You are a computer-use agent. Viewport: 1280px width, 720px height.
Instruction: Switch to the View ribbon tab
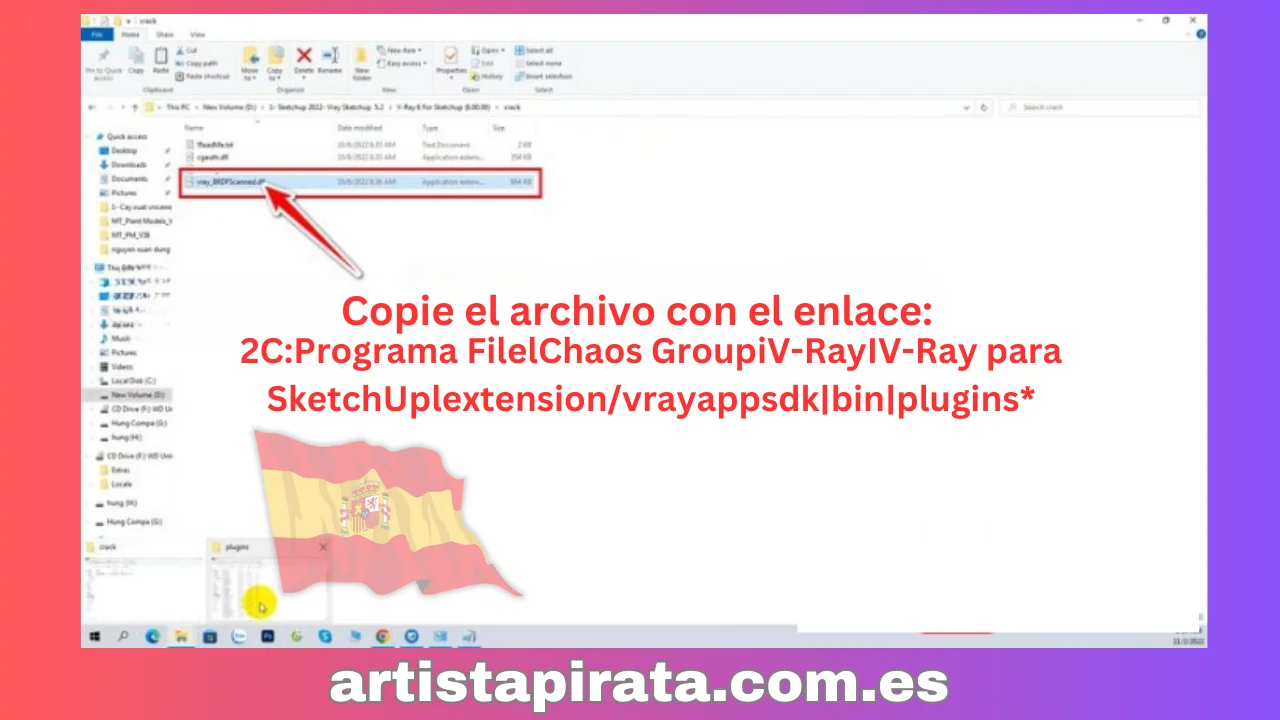tap(198, 34)
